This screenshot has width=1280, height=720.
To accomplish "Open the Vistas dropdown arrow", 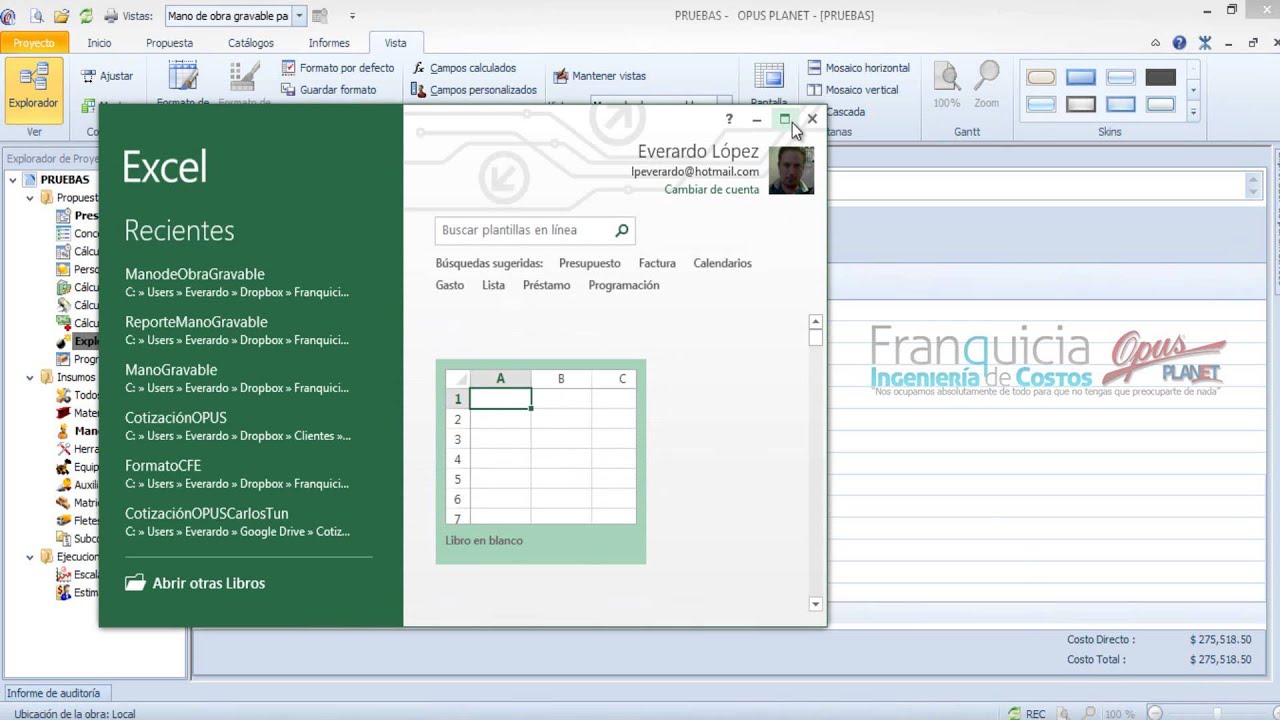I will coord(298,16).
